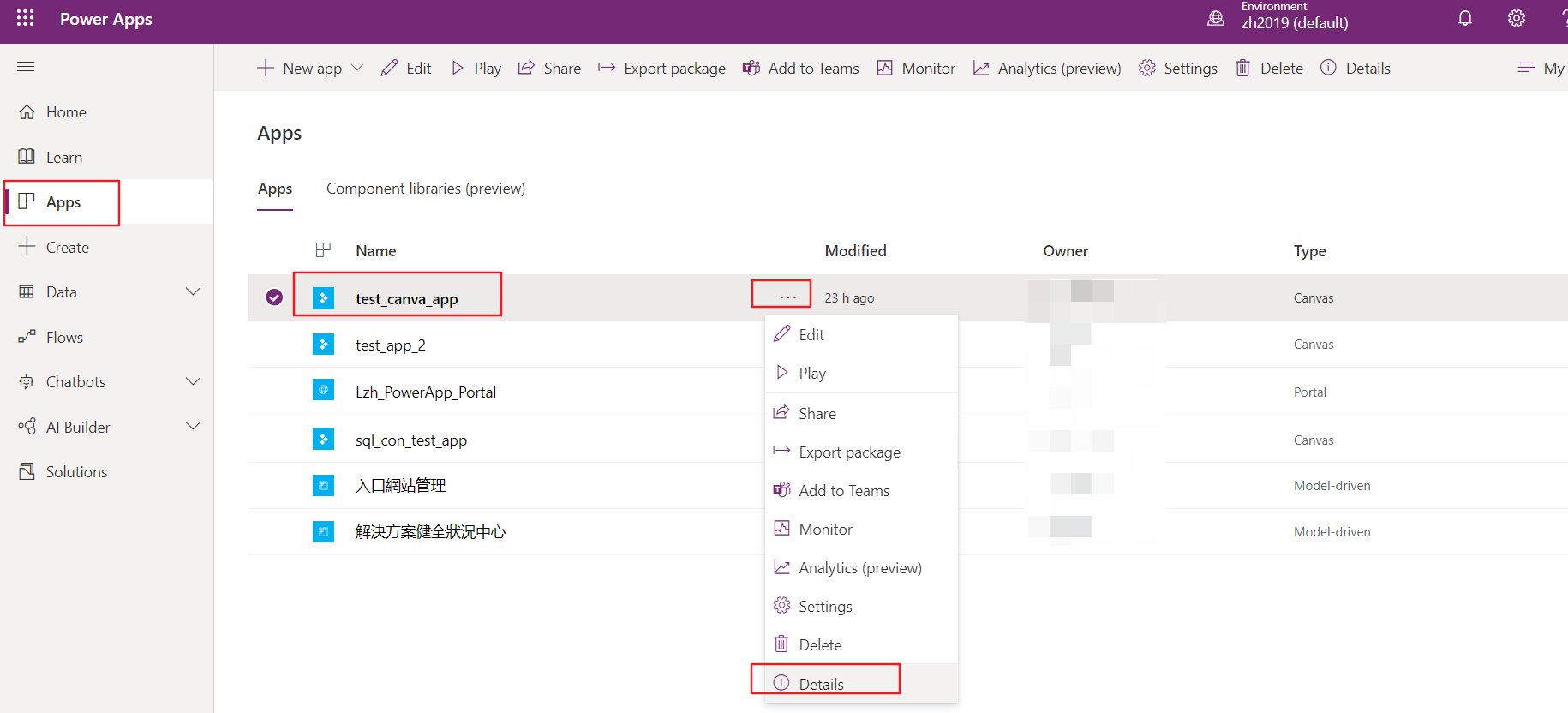Image resolution: width=1568 pixels, height=713 pixels.
Task: Click Delete in the top toolbar
Action: click(x=1269, y=69)
